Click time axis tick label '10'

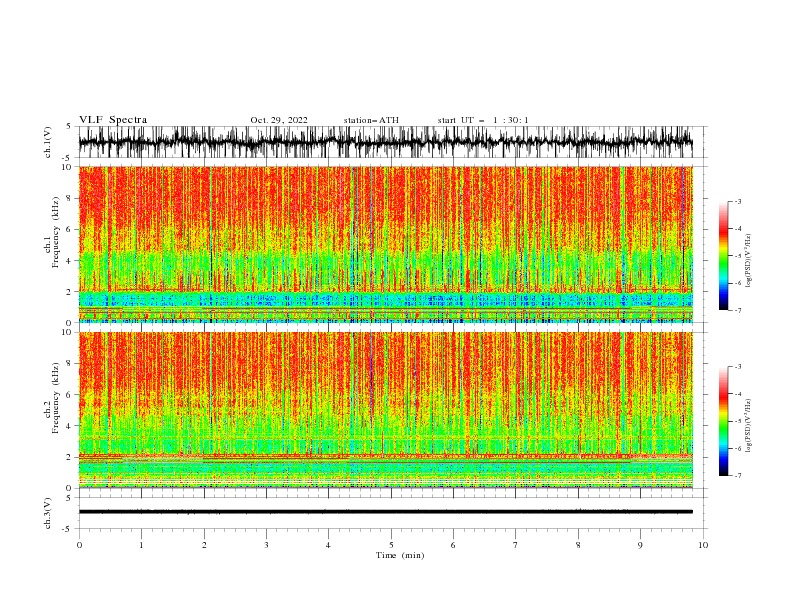point(703,545)
